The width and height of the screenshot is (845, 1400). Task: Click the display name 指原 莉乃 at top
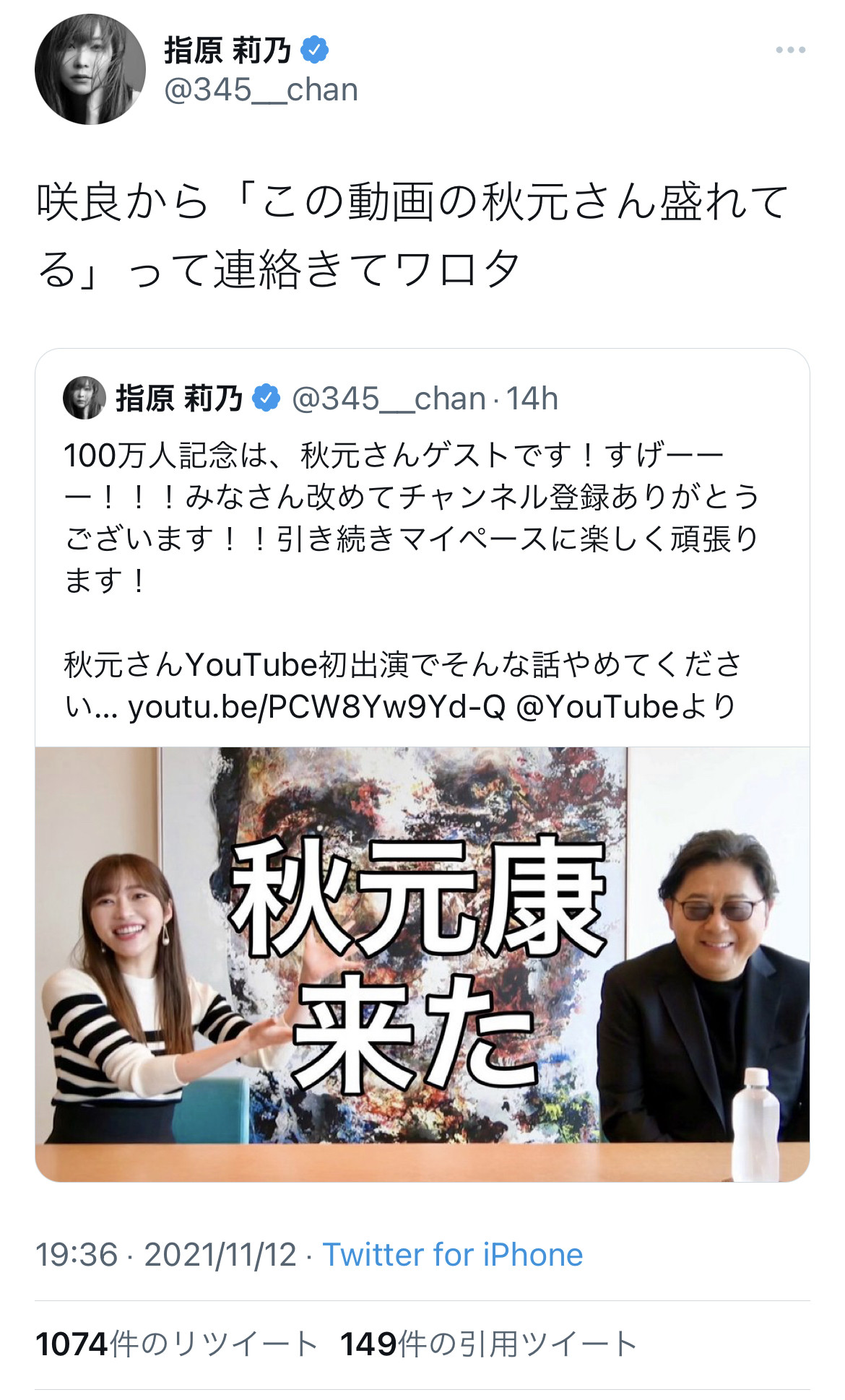227,50
